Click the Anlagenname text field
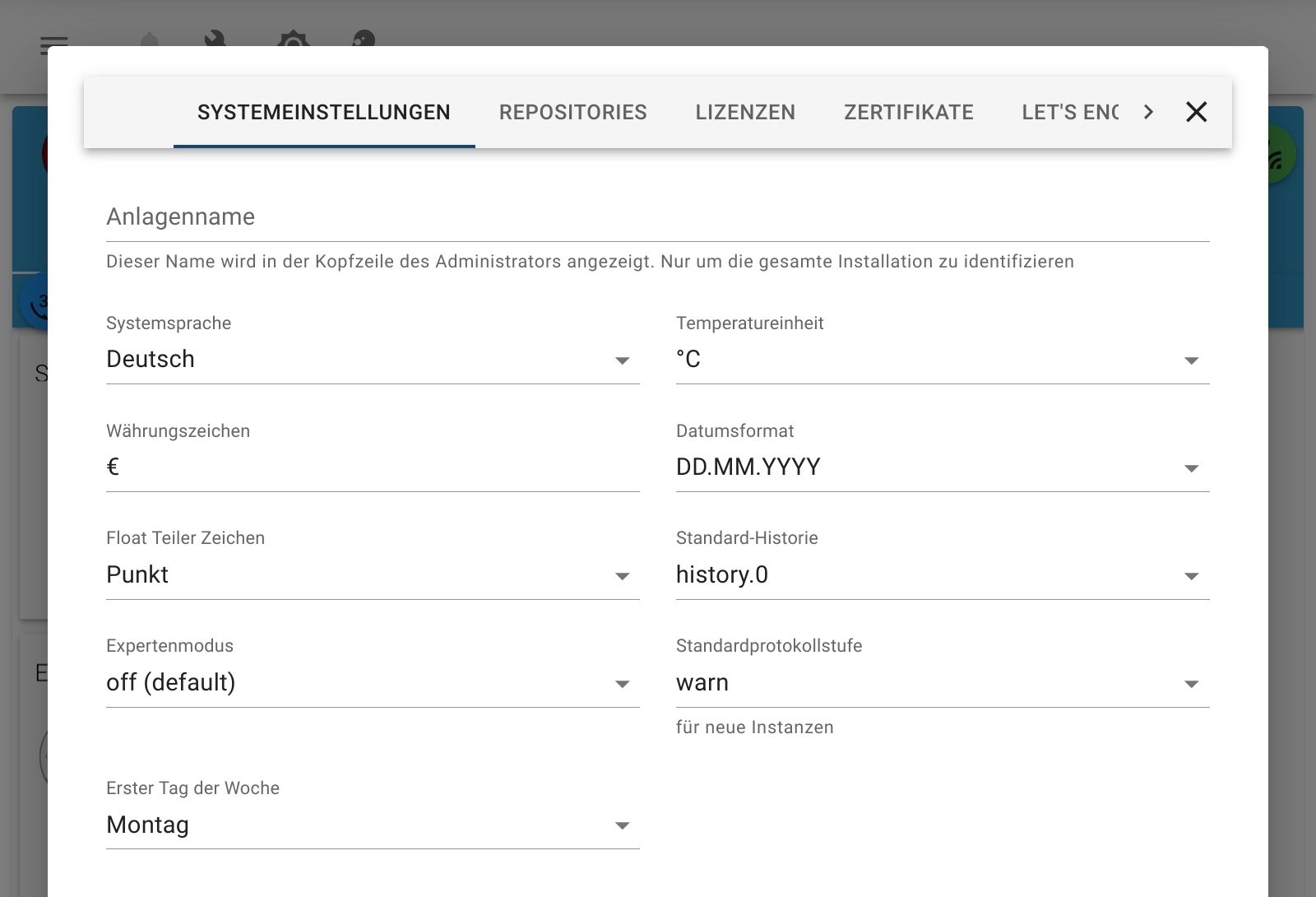 click(656, 217)
